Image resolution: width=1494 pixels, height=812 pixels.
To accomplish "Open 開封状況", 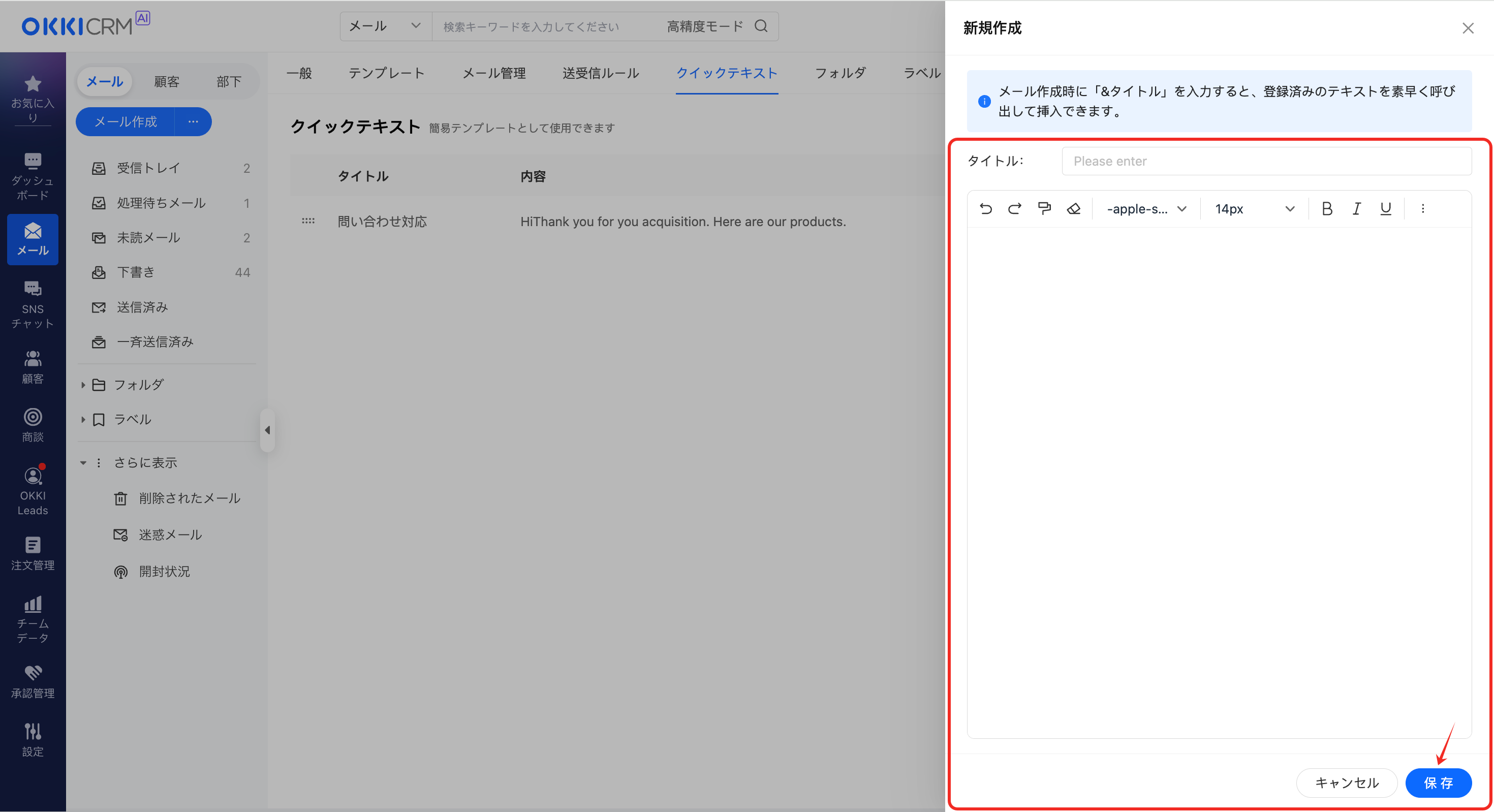I will click(152, 572).
